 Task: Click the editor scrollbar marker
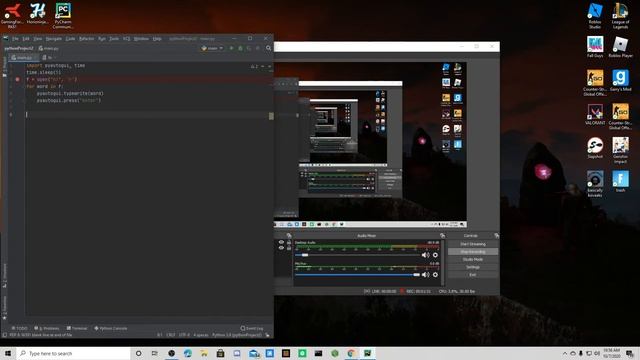271,116
